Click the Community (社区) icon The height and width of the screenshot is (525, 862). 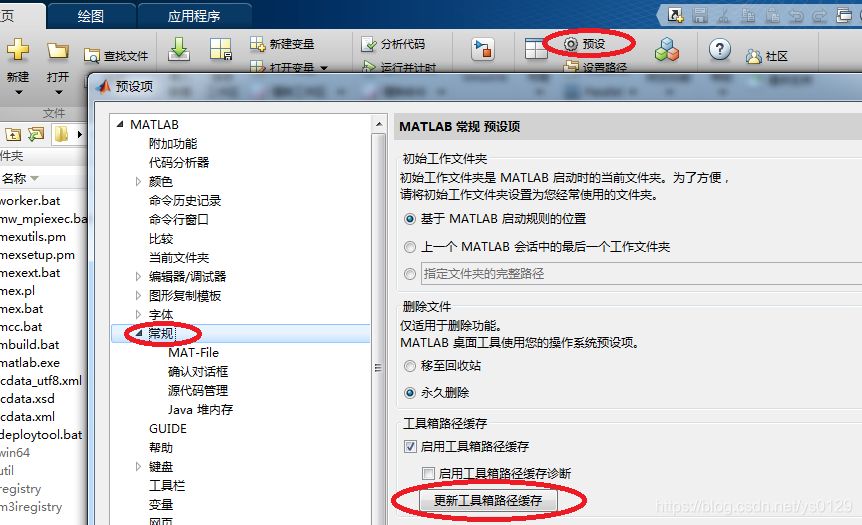tap(754, 56)
